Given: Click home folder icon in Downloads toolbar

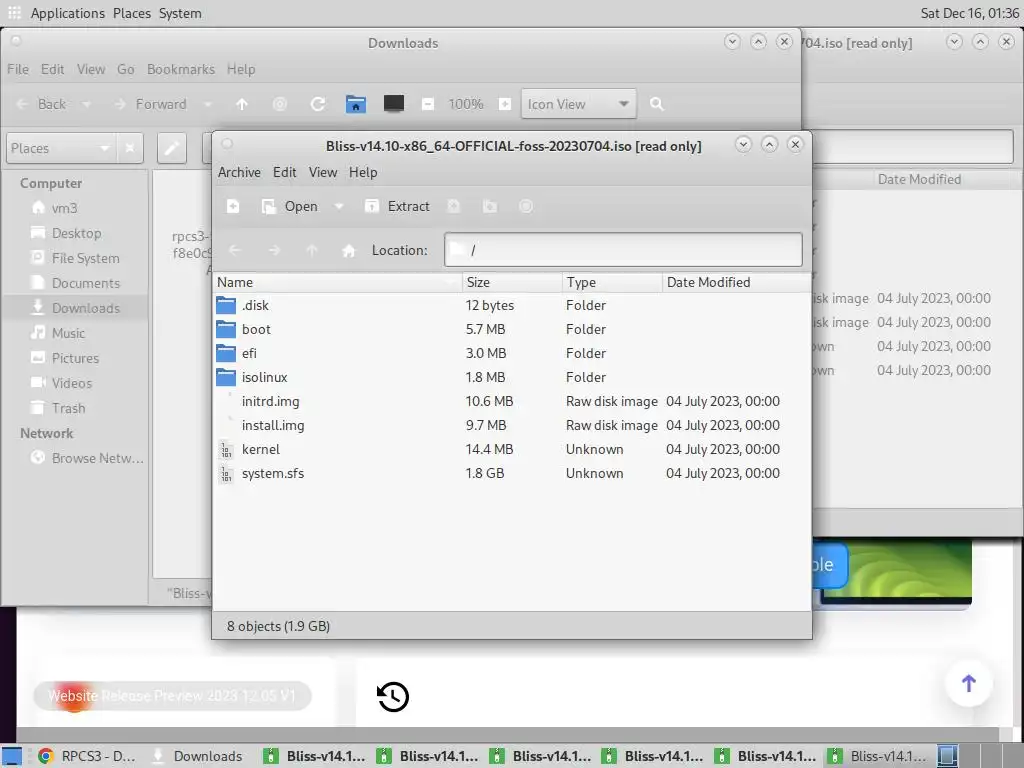Looking at the screenshot, I should [356, 104].
